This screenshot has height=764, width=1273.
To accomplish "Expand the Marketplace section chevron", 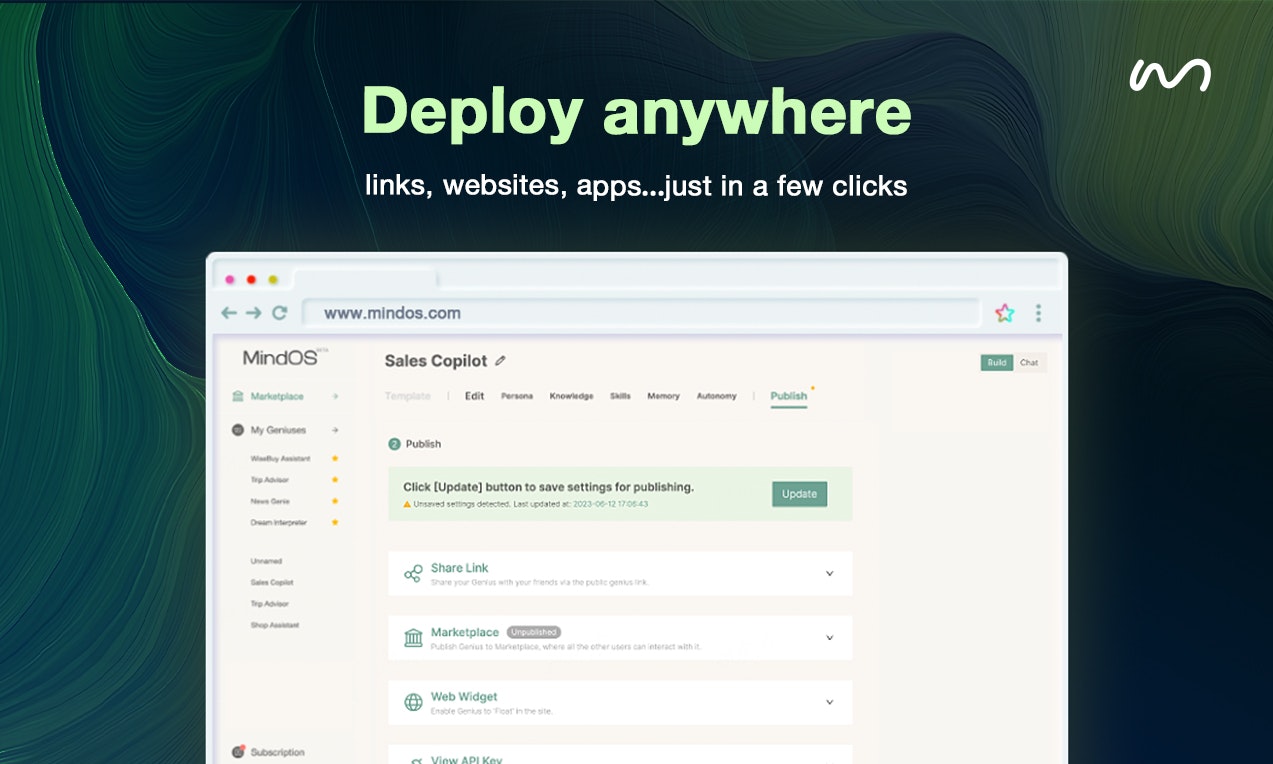I will (829, 638).
